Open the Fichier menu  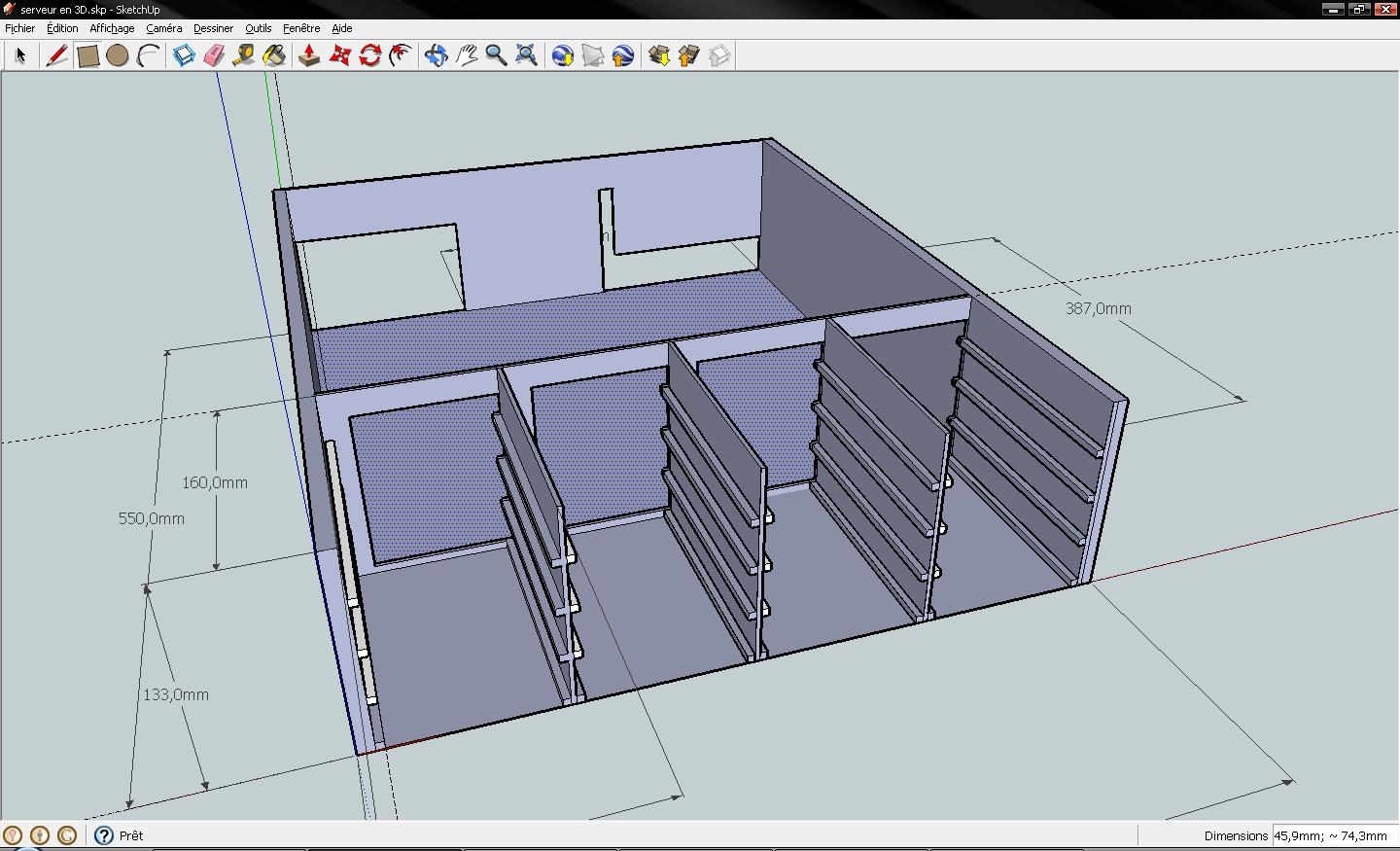pos(19,28)
